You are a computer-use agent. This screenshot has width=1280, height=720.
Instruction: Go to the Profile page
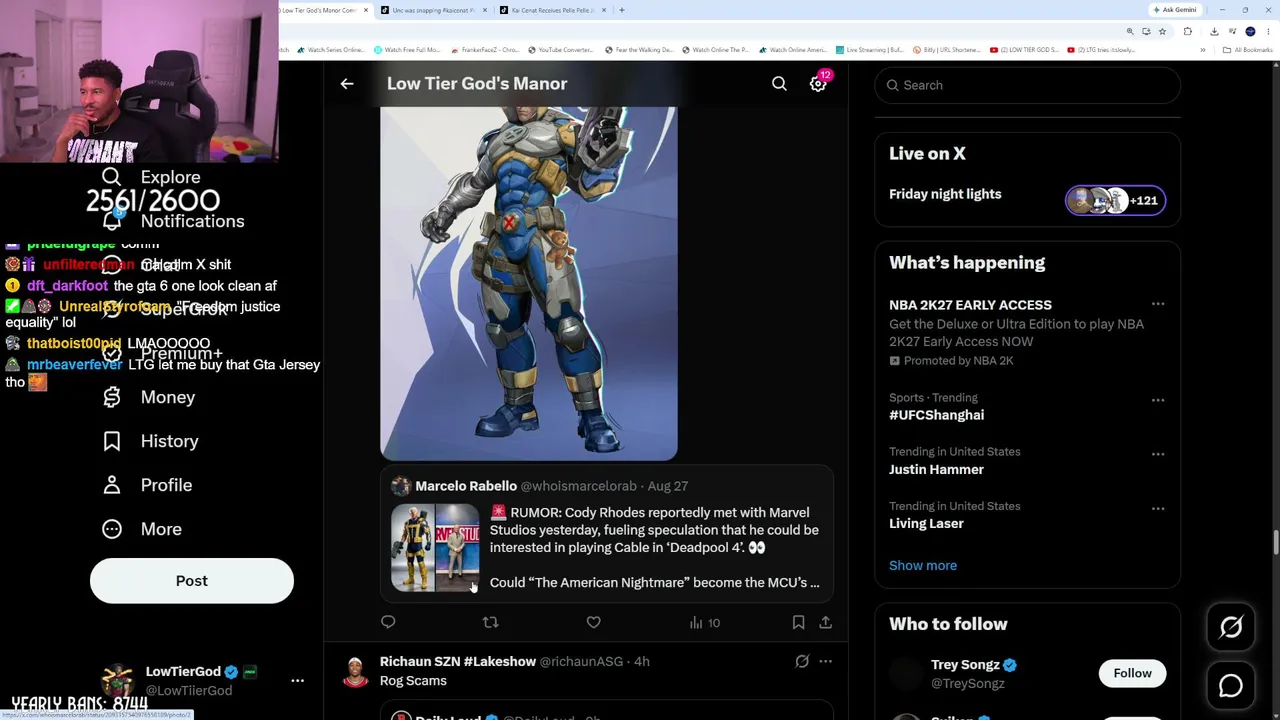[147, 485]
